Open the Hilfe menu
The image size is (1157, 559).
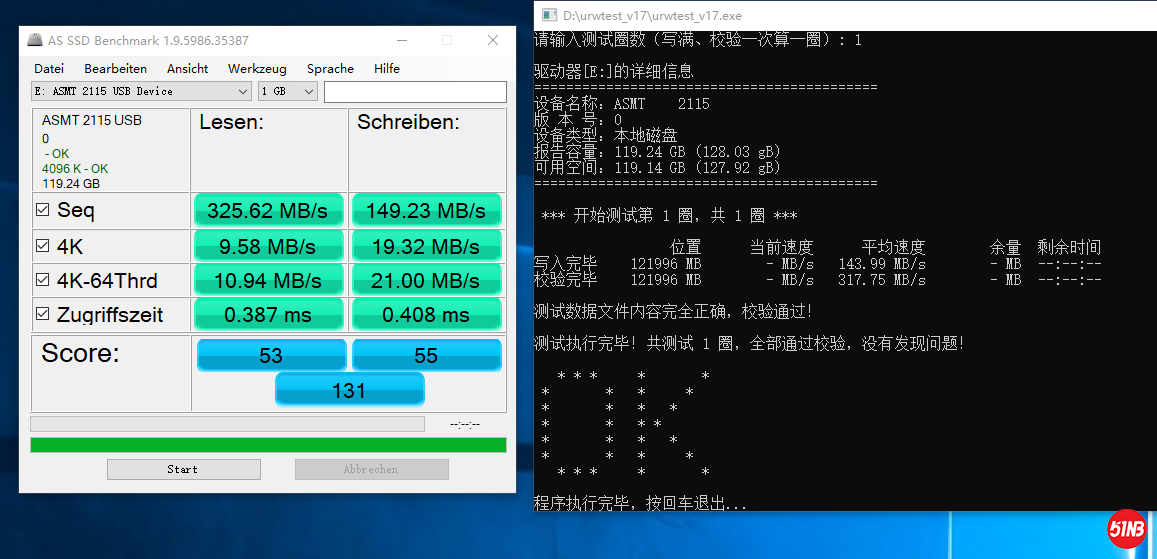[387, 69]
